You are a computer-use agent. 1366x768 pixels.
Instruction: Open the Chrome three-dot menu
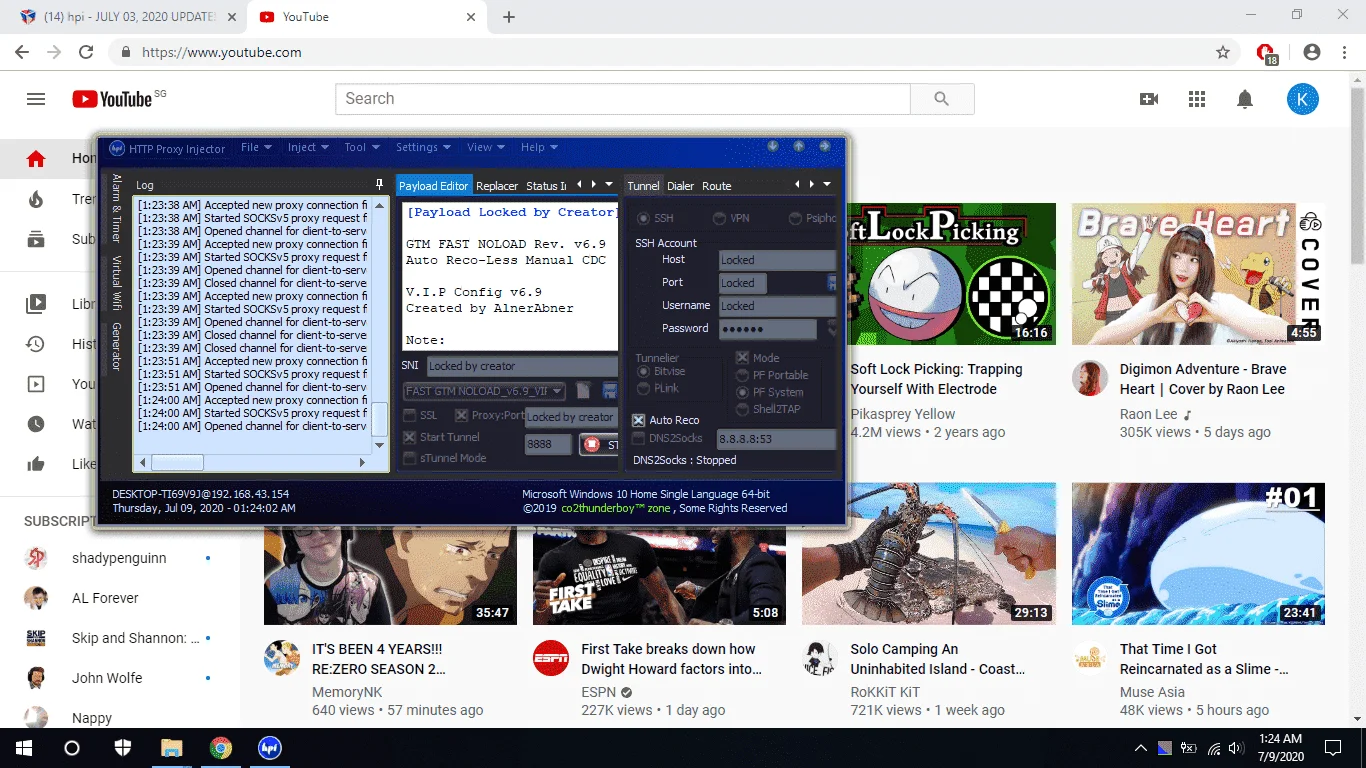pos(1344,52)
